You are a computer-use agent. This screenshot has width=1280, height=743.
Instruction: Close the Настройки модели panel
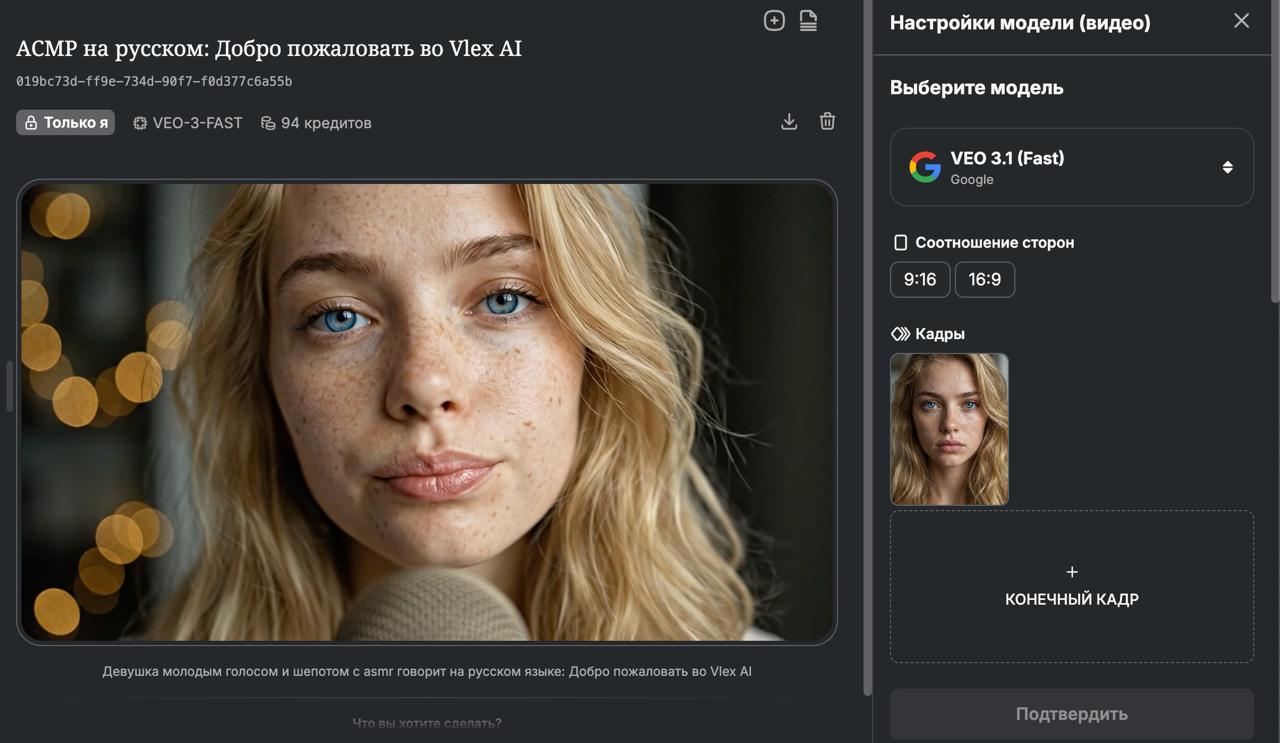[1241, 20]
